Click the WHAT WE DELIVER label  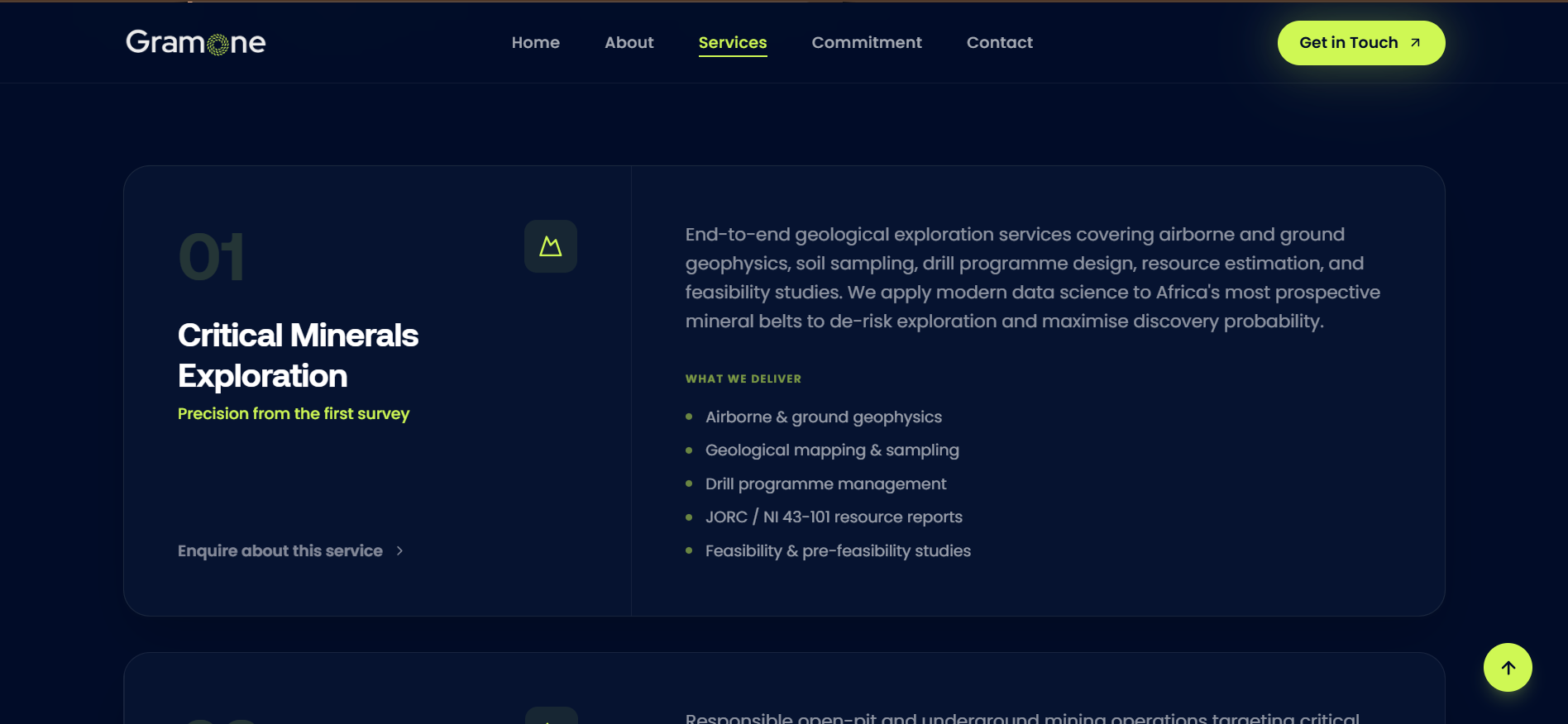point(743,379)
